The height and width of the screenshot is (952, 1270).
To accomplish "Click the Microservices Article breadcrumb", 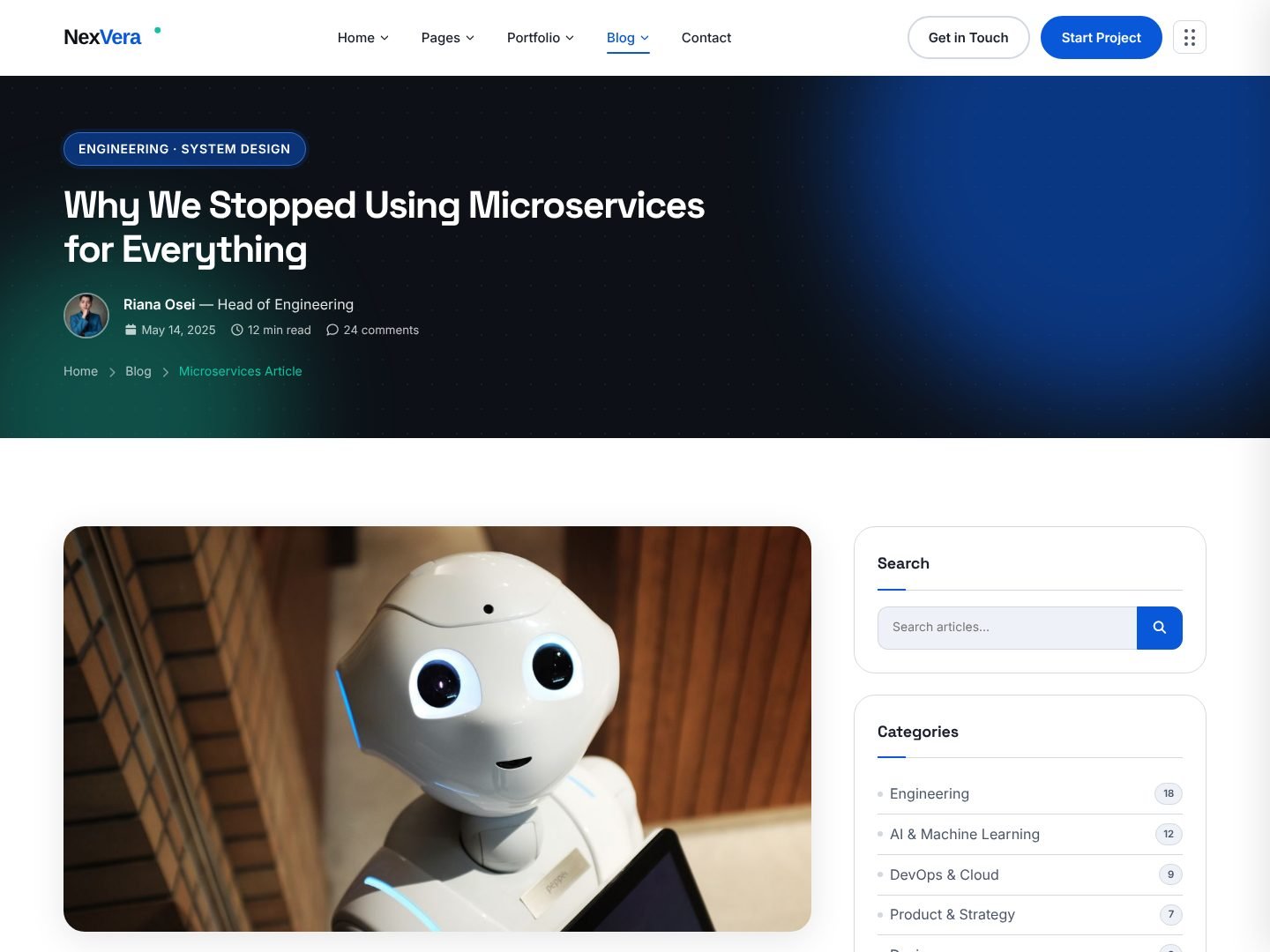I will point(241,371).
